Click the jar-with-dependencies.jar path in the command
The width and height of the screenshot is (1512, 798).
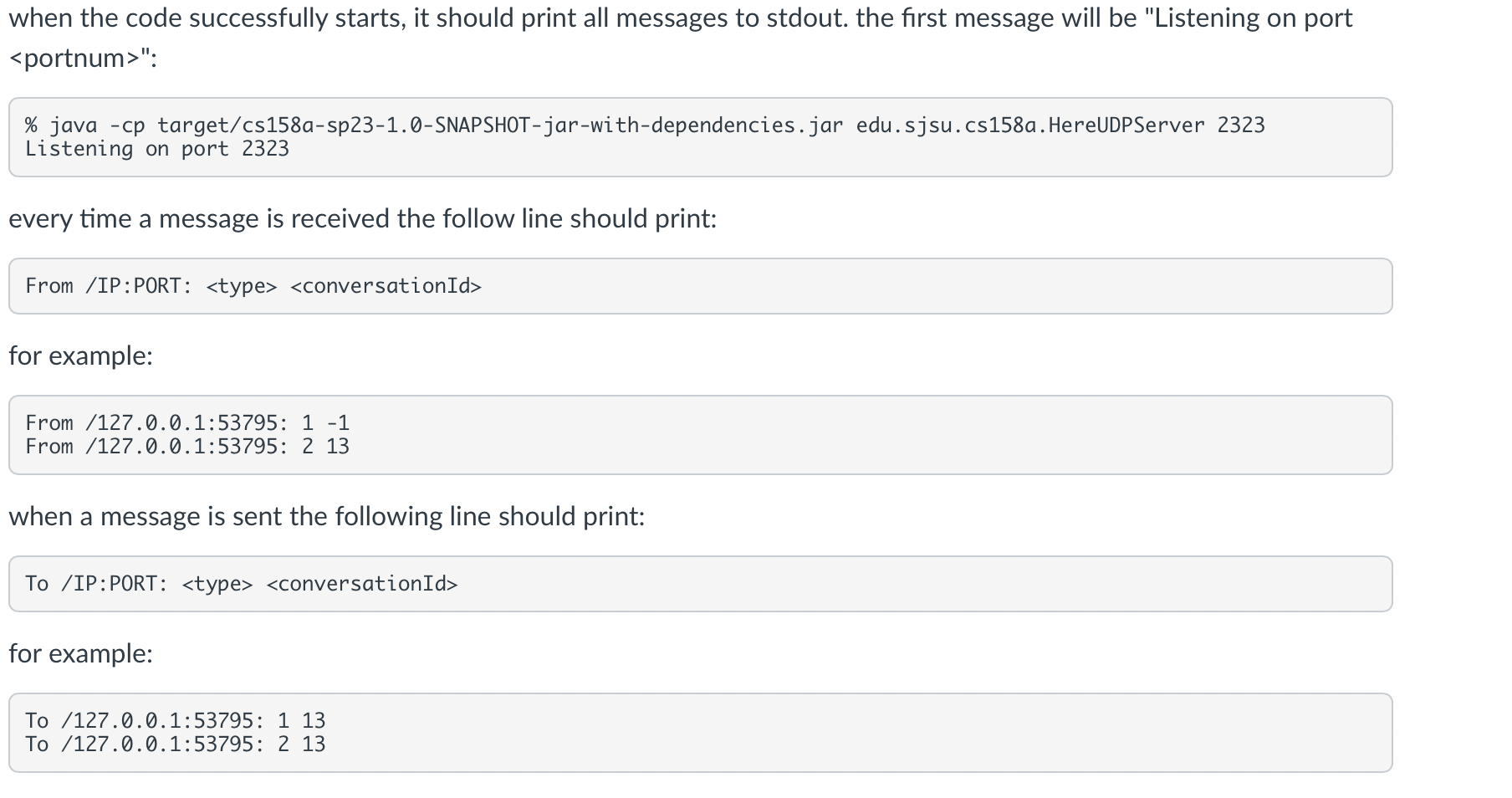tap(500, 125)
